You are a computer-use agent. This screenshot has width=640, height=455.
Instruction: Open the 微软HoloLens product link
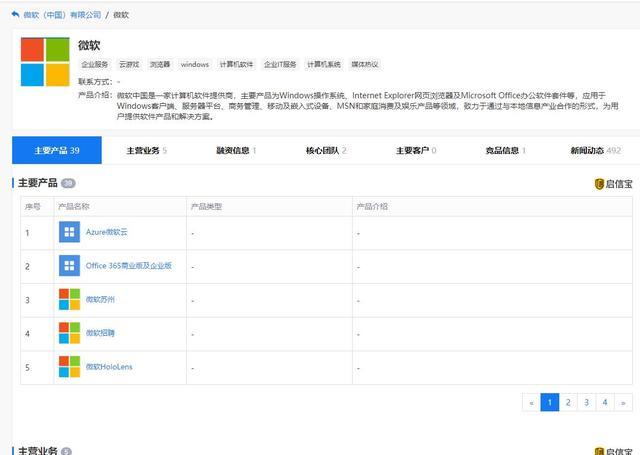coord(109,367)
